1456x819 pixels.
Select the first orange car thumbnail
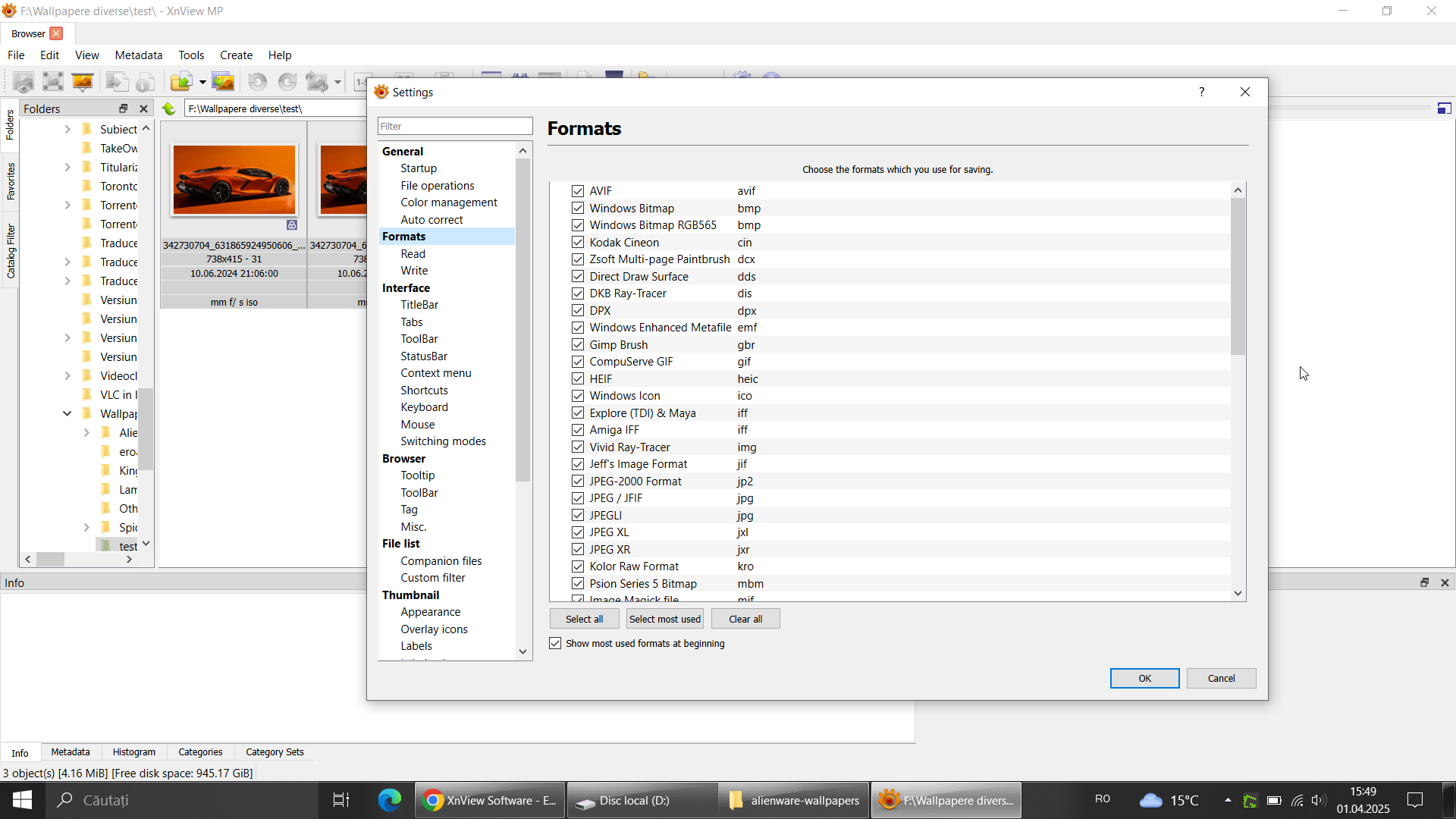(x=234, y=180)
